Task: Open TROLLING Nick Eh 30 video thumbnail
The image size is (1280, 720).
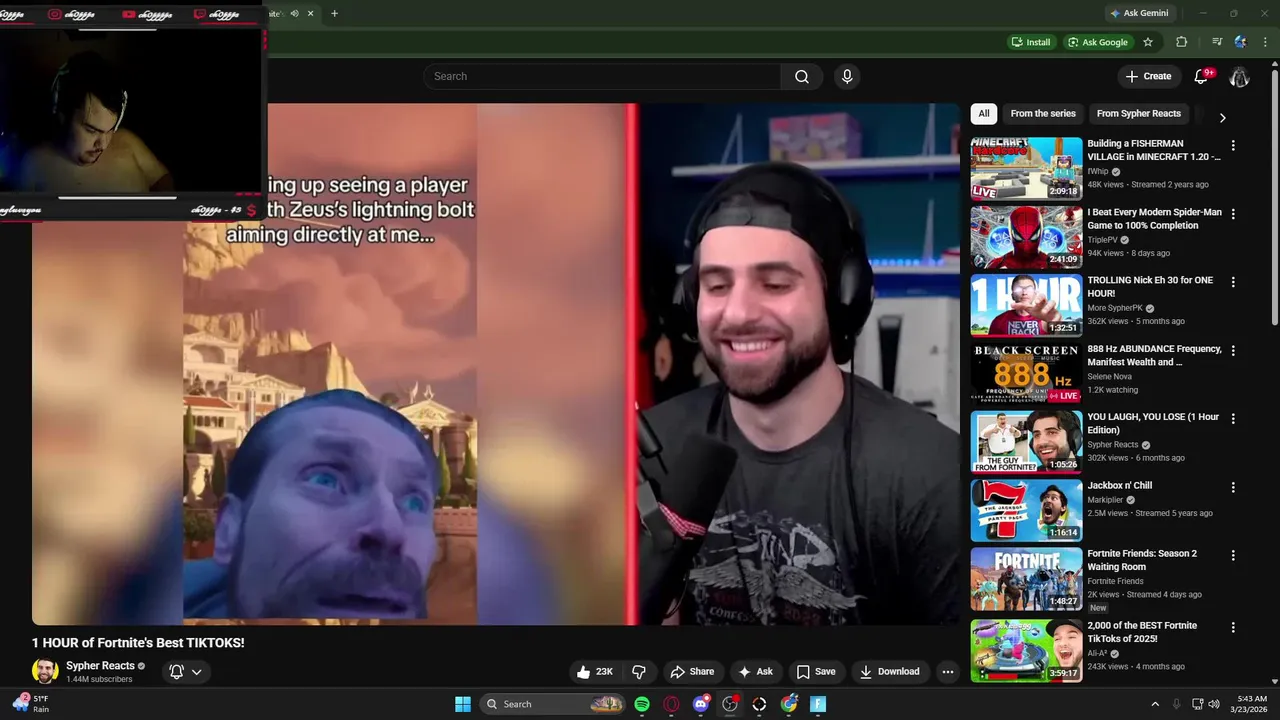Action: coord(1026,306)
